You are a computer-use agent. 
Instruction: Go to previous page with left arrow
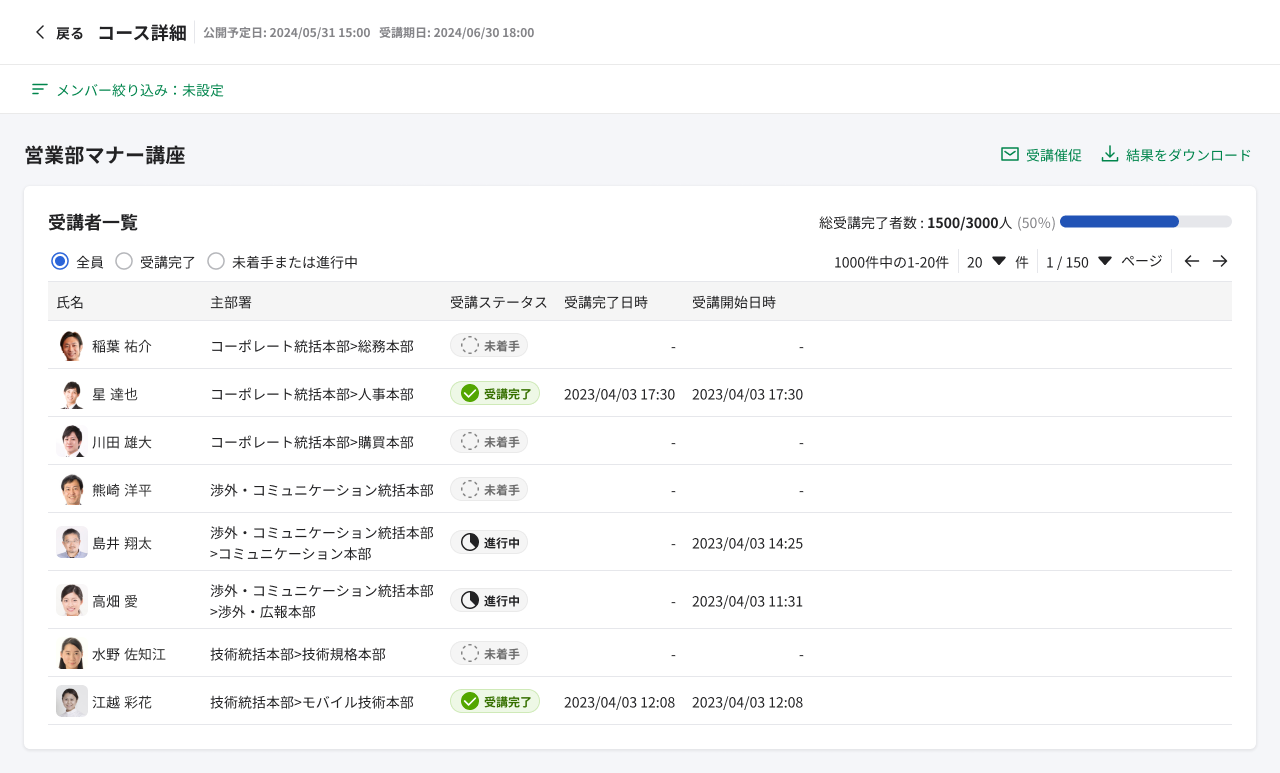pos(1192,261)
